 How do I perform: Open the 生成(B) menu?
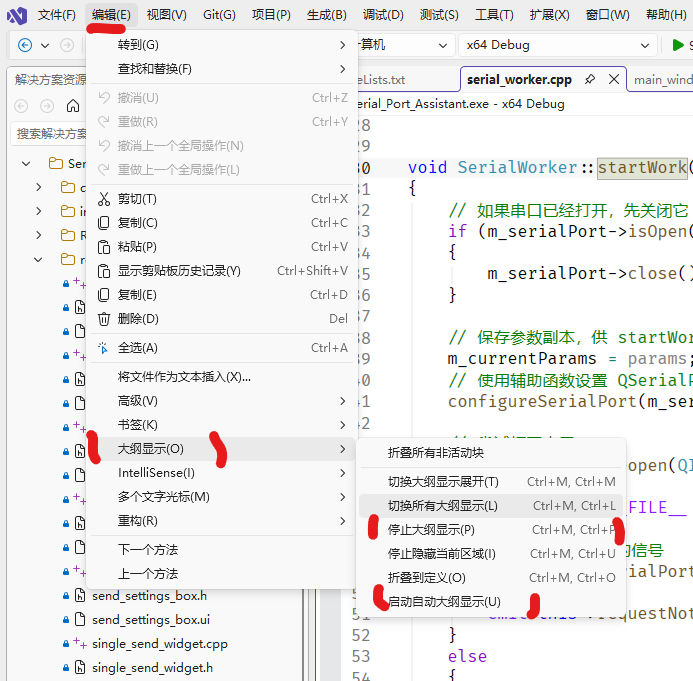[327, 15]
